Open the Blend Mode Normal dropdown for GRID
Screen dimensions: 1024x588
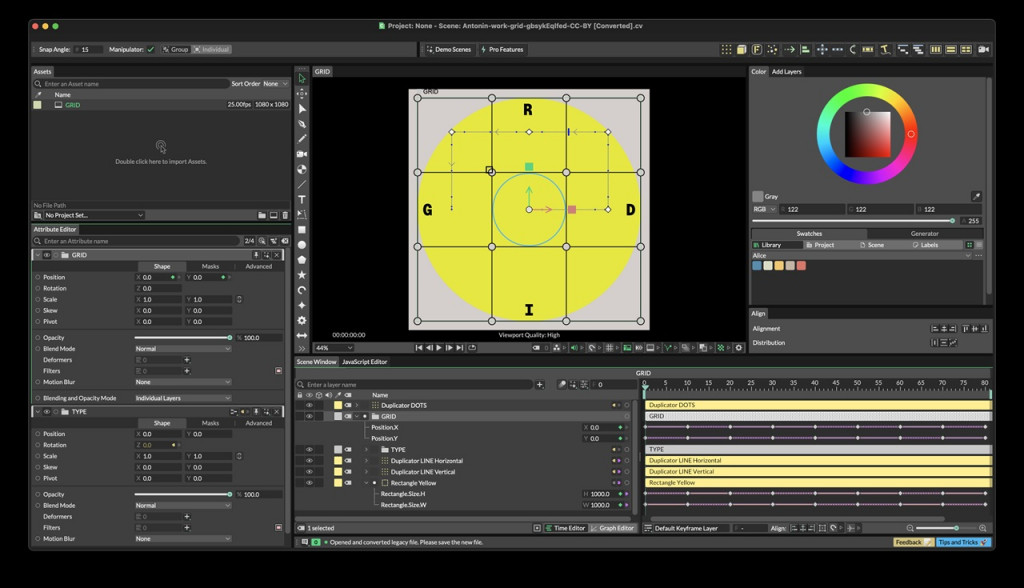184,349
